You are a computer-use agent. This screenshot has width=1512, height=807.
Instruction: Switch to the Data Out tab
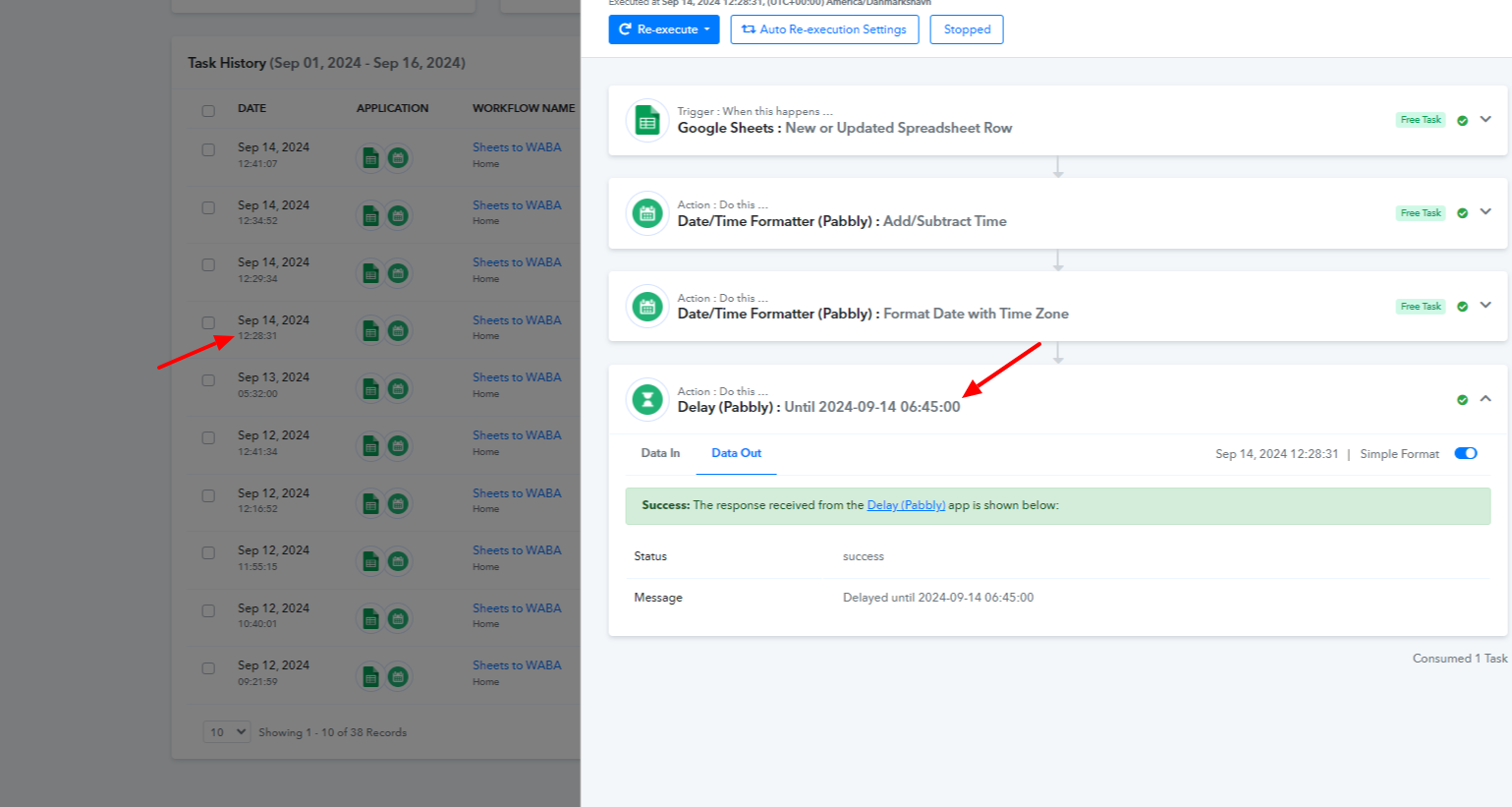(x=737, y=453)
